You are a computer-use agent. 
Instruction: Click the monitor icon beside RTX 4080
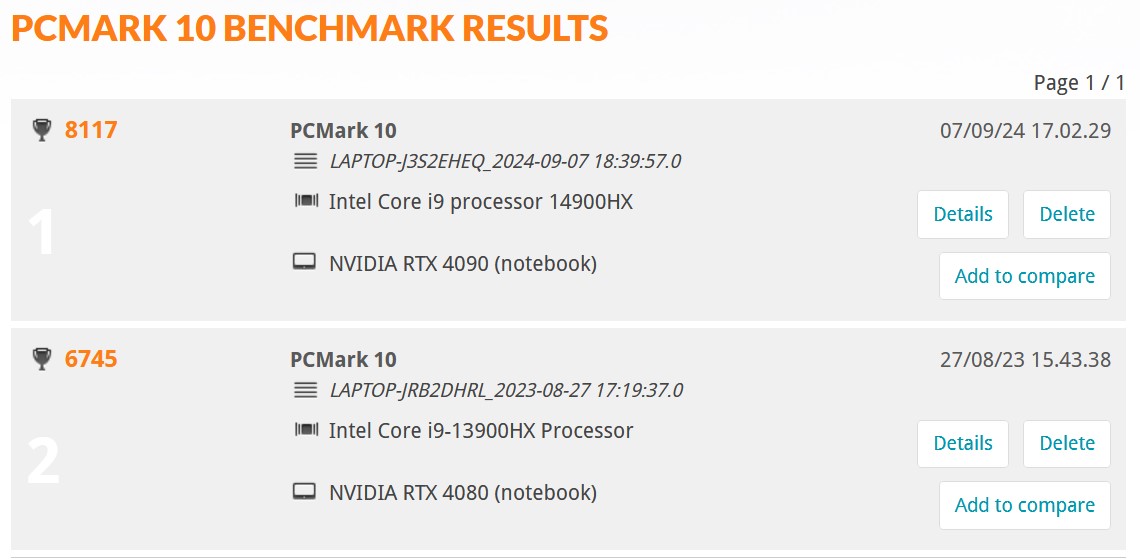tap(305, 492)
